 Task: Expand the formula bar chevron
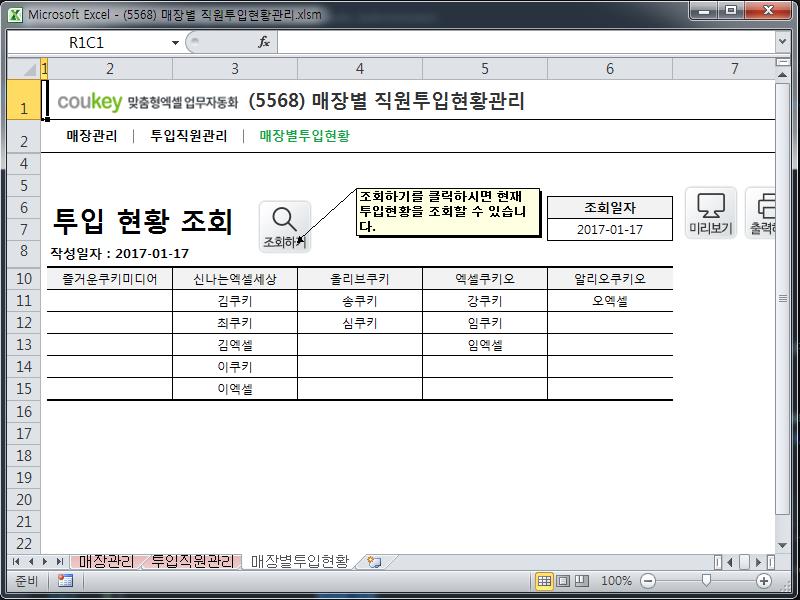pyautogui.click(x=782, y=42)
